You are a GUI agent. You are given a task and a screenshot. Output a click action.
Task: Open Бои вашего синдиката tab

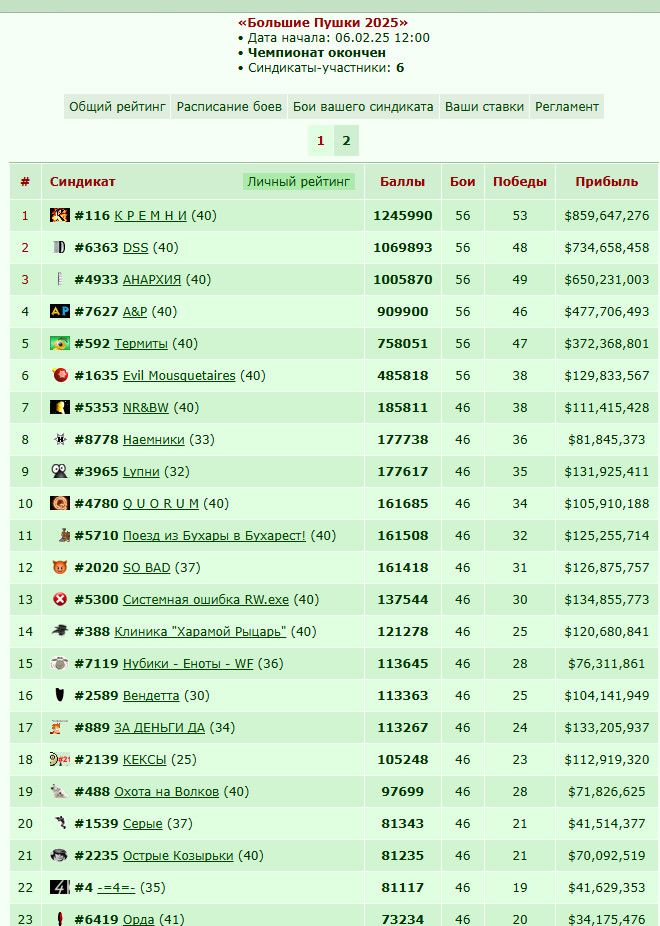point(363,107)
